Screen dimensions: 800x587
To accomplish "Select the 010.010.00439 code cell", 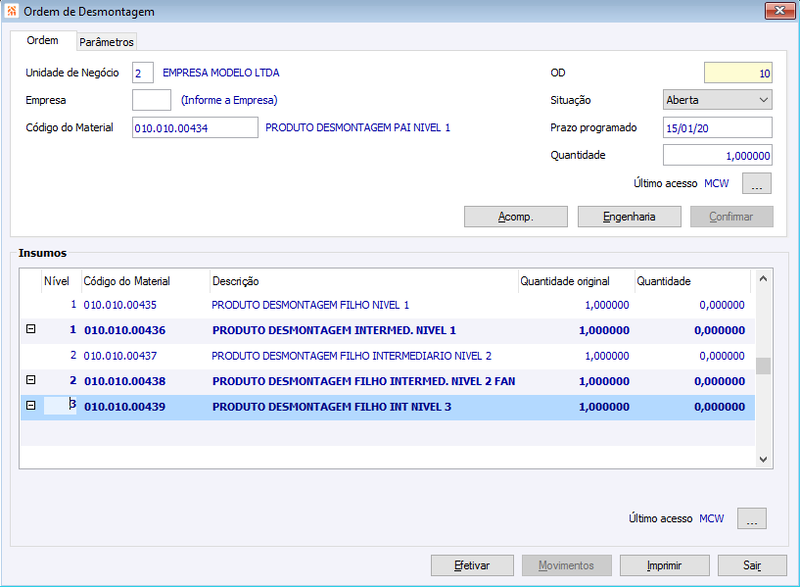I will pyautogui.click(x=125, y=407).
